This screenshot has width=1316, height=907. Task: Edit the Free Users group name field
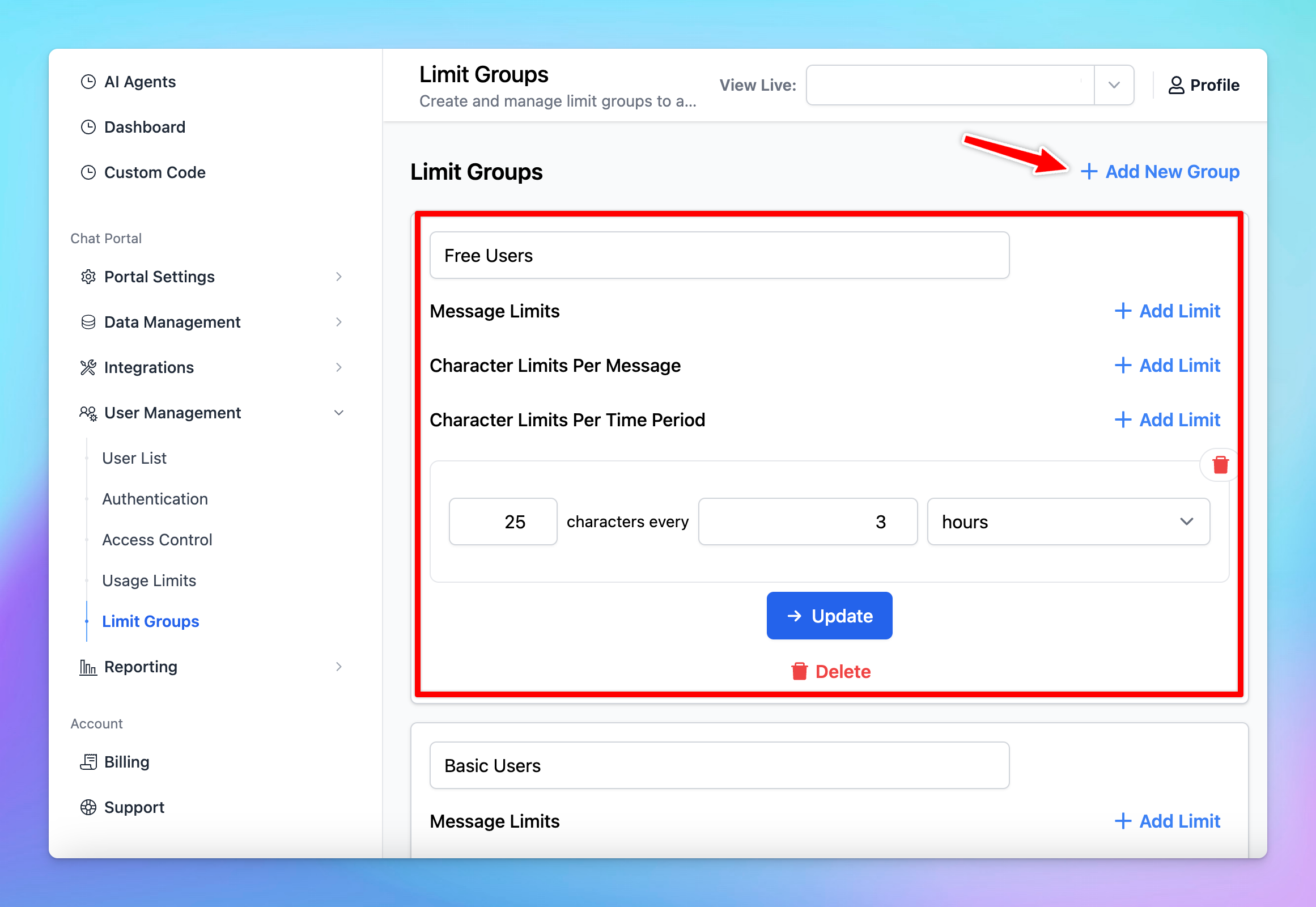click(x=717, y=256)
